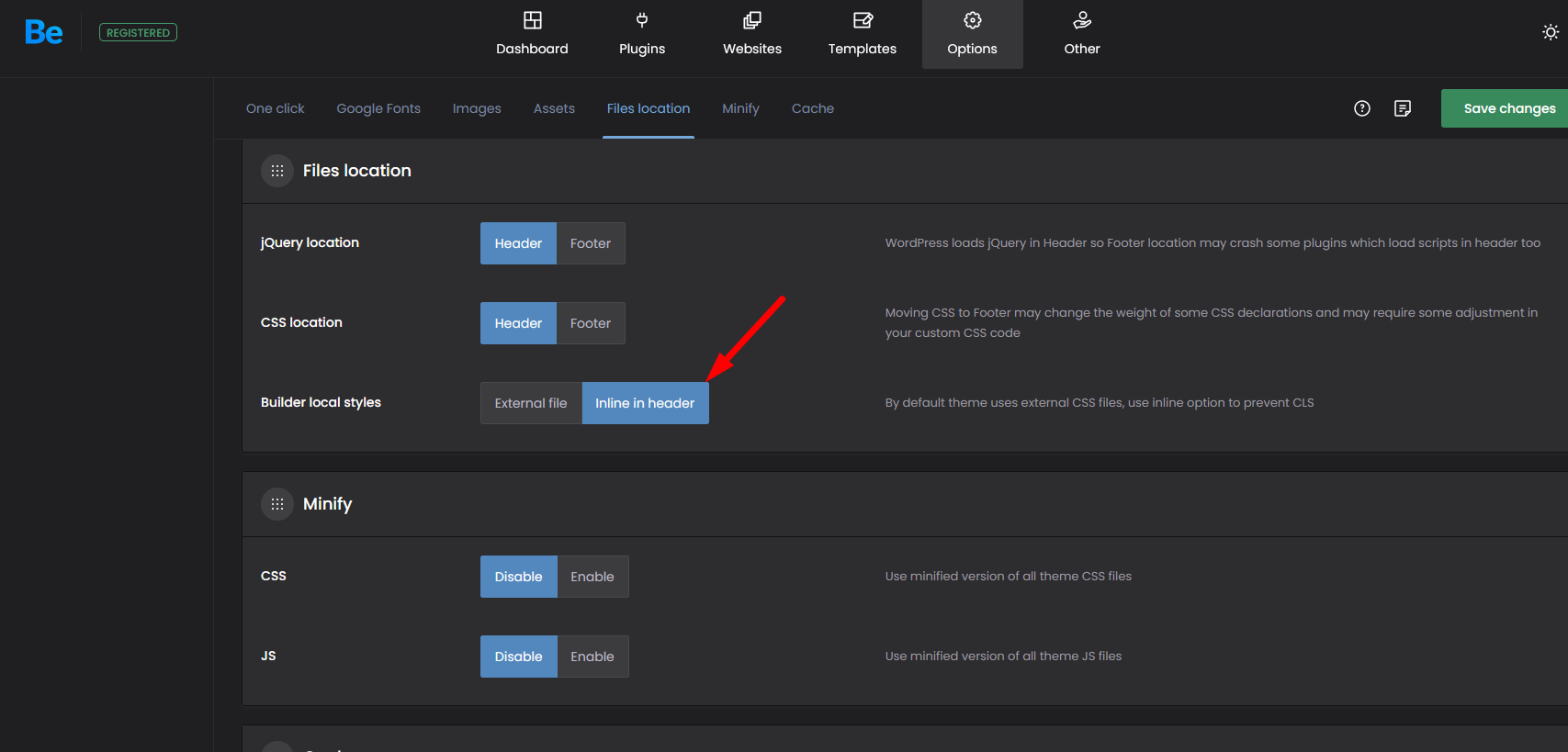Viewport: 1568px width, 752px height.
Task: Click the Other hand-user icon
Action: point(1082,20)
